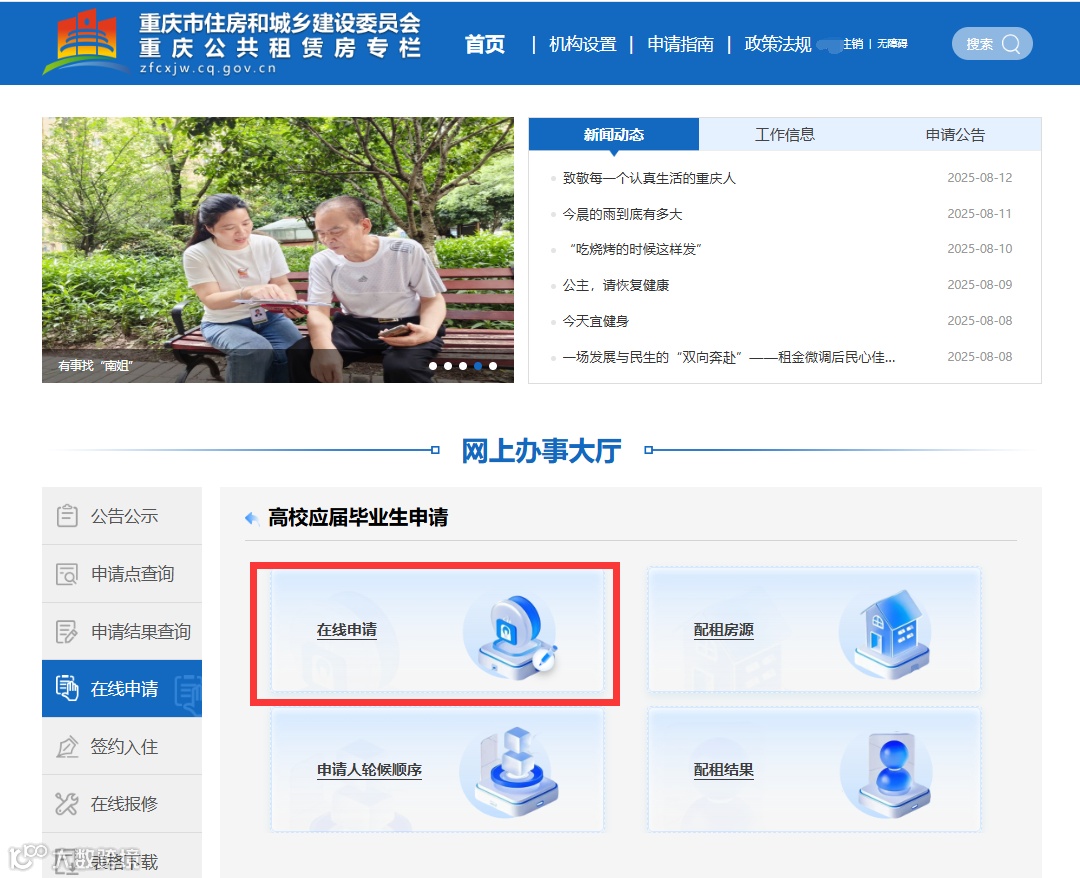Image resolution: width=1080 pixels, height=878 pixels.
Task: Select the third carousel dot
Action: coord(463,366)
